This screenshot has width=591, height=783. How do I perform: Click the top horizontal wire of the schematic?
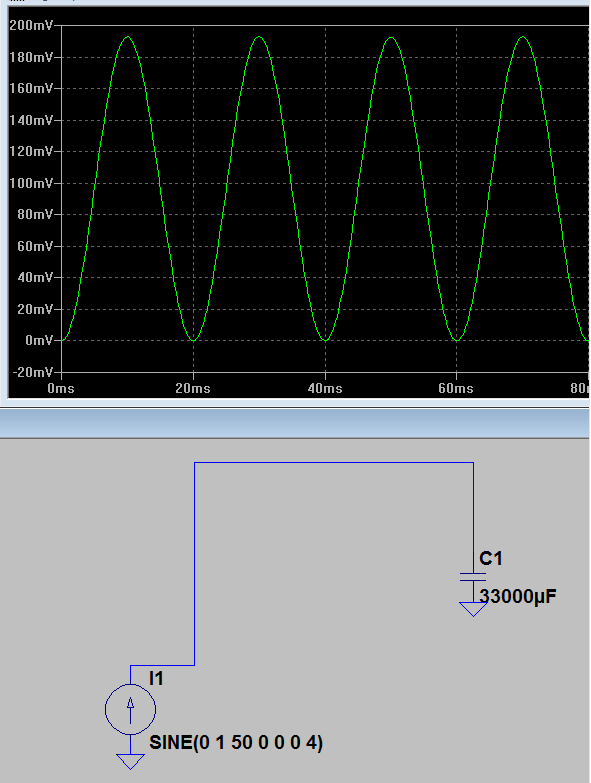tap(334, 462)
